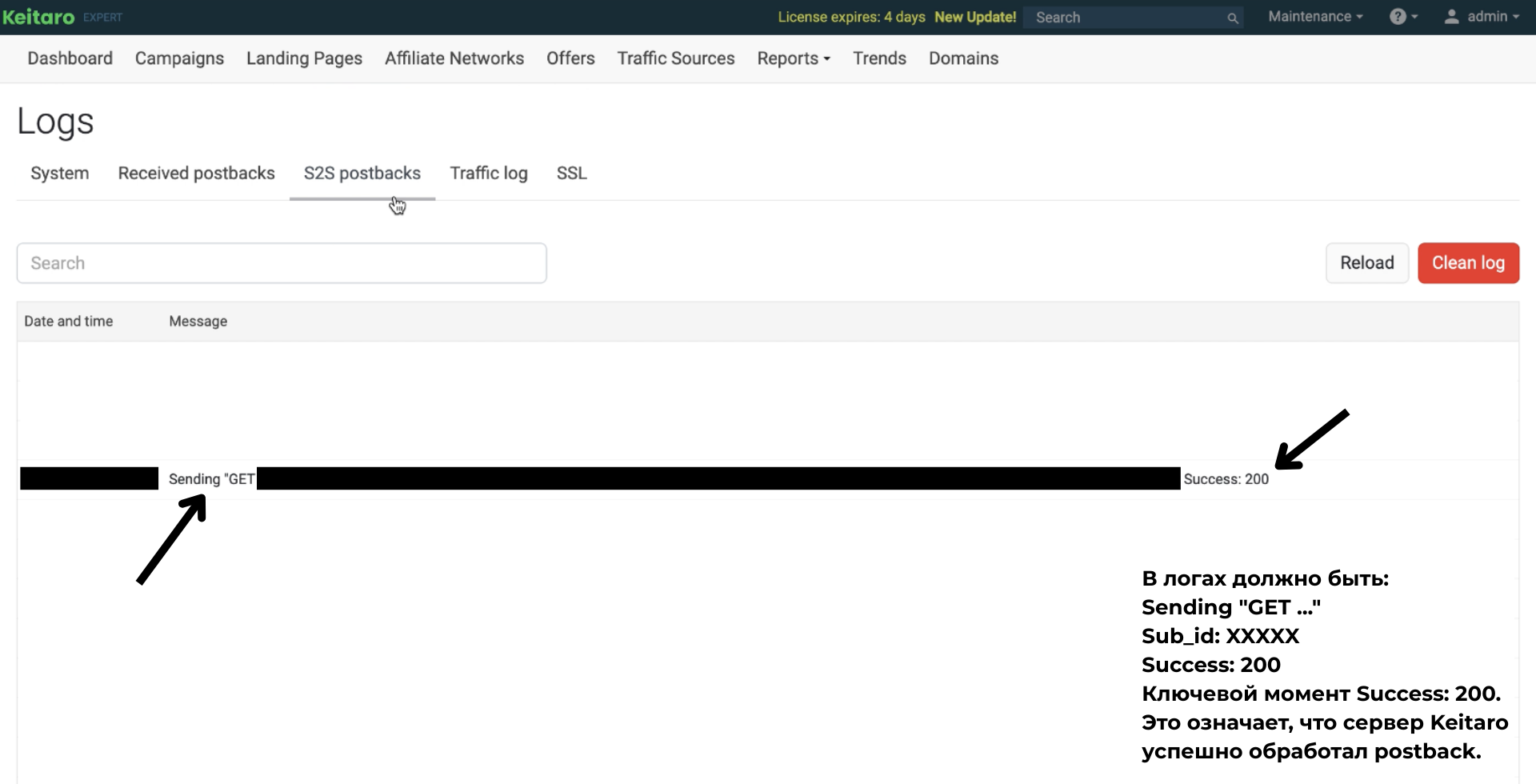Open the Reports dropdown menu
Image resolution: width=1536 pixels, height=784 pixels.
[x=793, y=58]
